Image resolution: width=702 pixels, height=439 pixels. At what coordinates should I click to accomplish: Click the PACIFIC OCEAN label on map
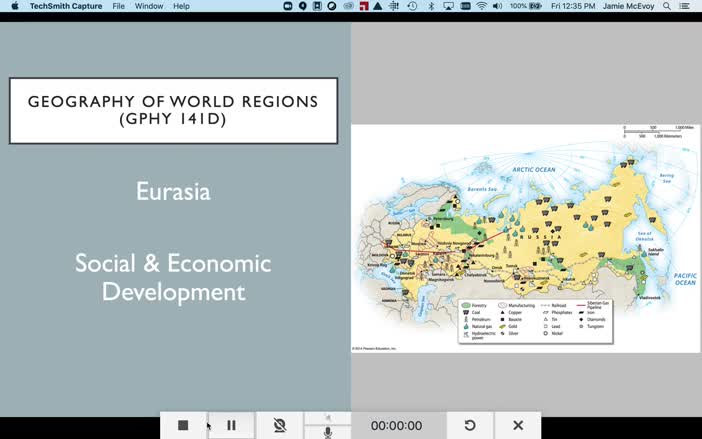[685, 279]
